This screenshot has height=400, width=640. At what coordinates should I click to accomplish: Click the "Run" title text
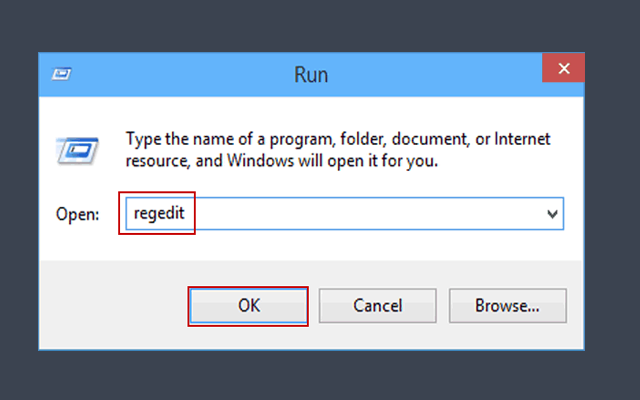tap(311, 74)
